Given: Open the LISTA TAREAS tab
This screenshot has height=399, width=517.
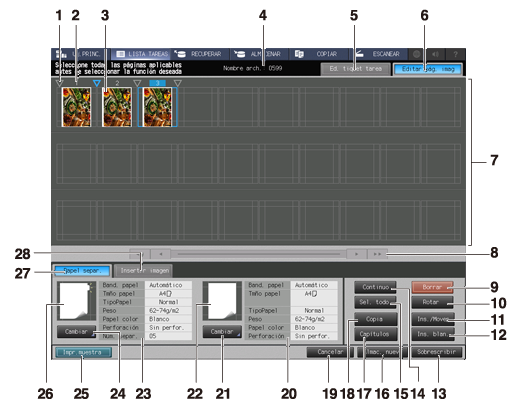Looking at the screenshot, I should coord(141,54).
